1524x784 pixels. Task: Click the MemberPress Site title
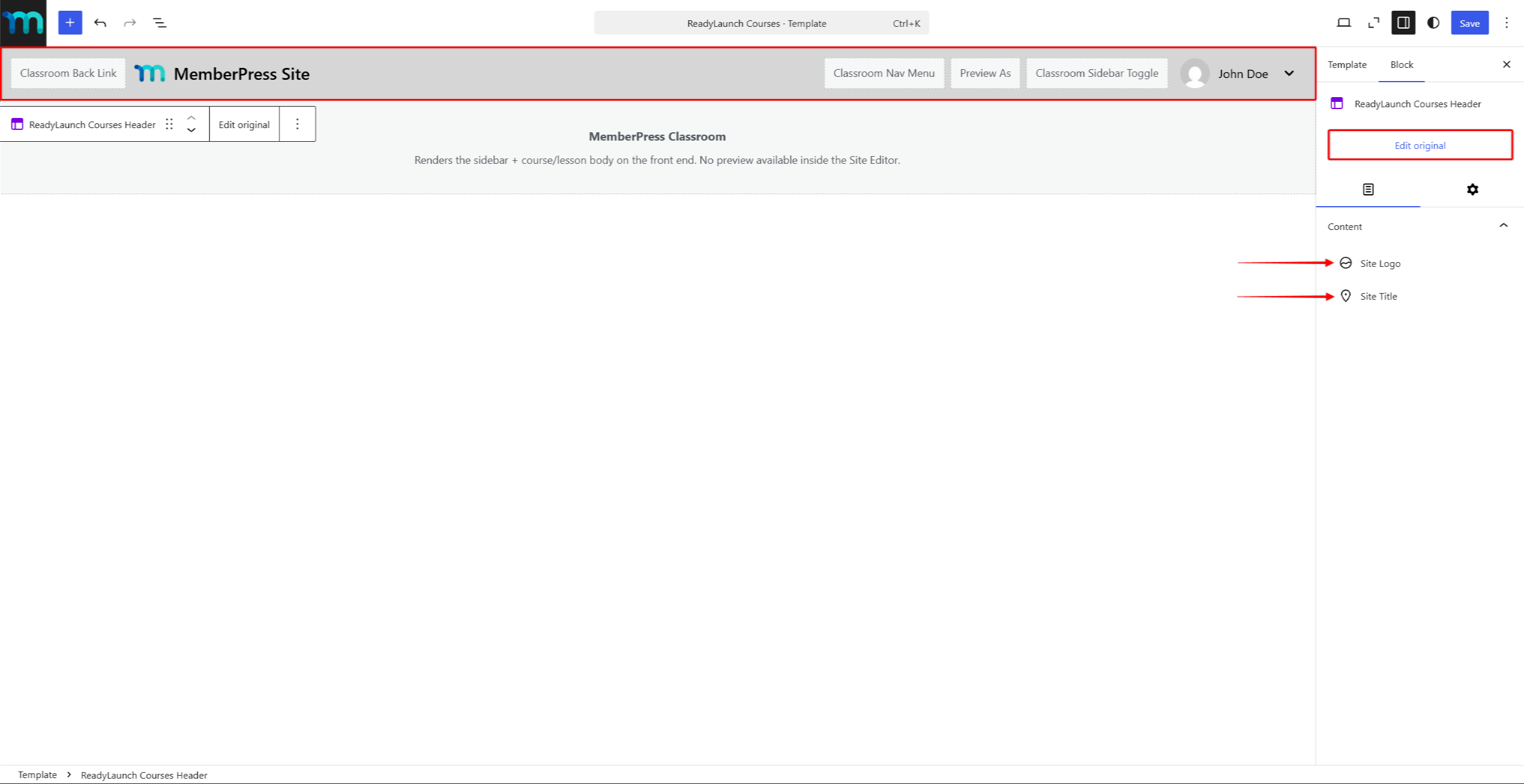coord(241,74)
